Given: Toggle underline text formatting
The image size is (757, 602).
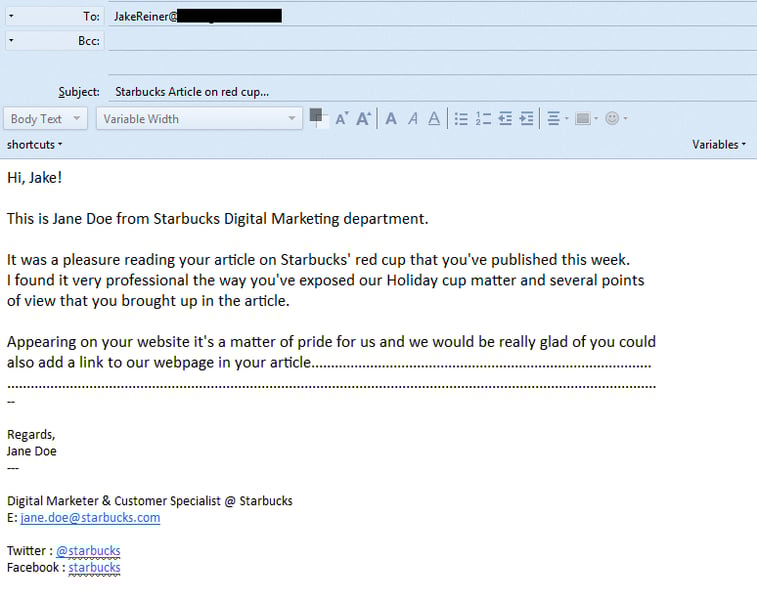Looking at the screenshot, I should (x=434, y=119).
